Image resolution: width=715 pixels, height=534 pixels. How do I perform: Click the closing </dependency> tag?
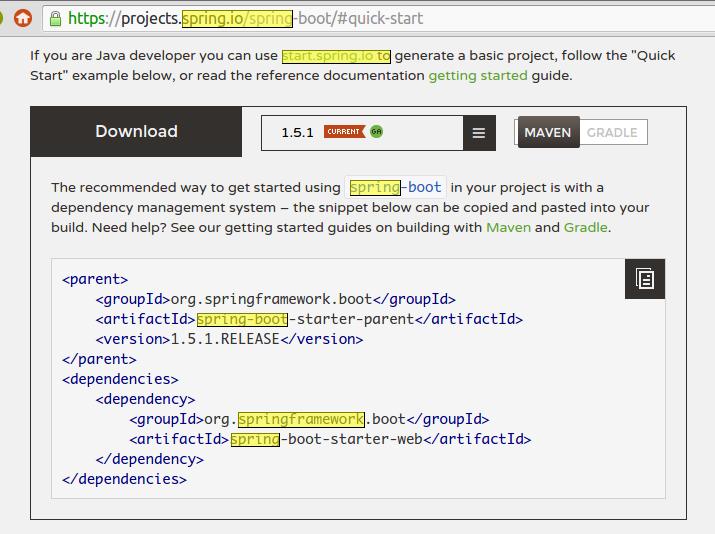(150, 459)
